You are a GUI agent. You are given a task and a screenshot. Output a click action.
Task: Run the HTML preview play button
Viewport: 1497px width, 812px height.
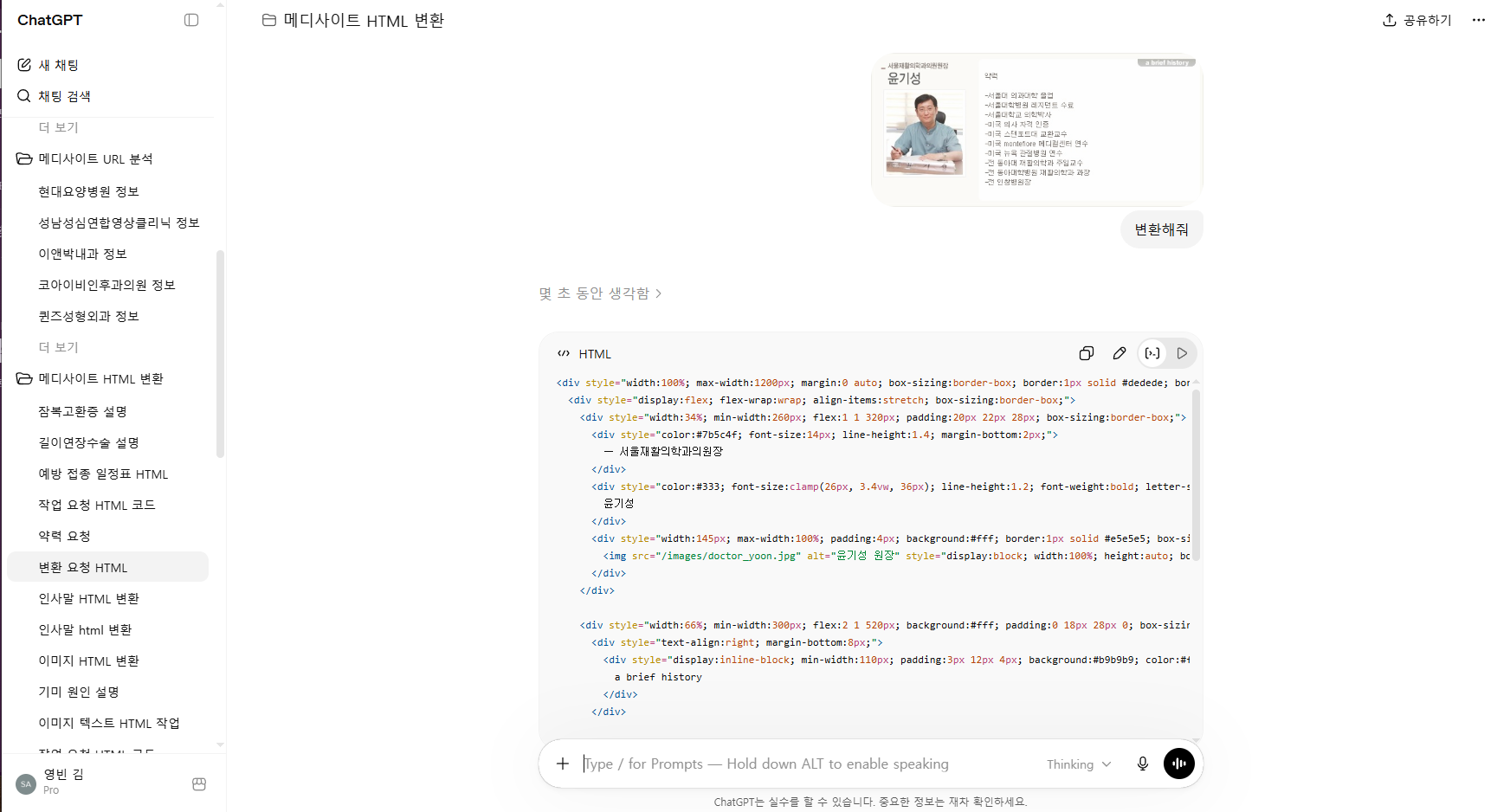click(x=1182, y=353)
